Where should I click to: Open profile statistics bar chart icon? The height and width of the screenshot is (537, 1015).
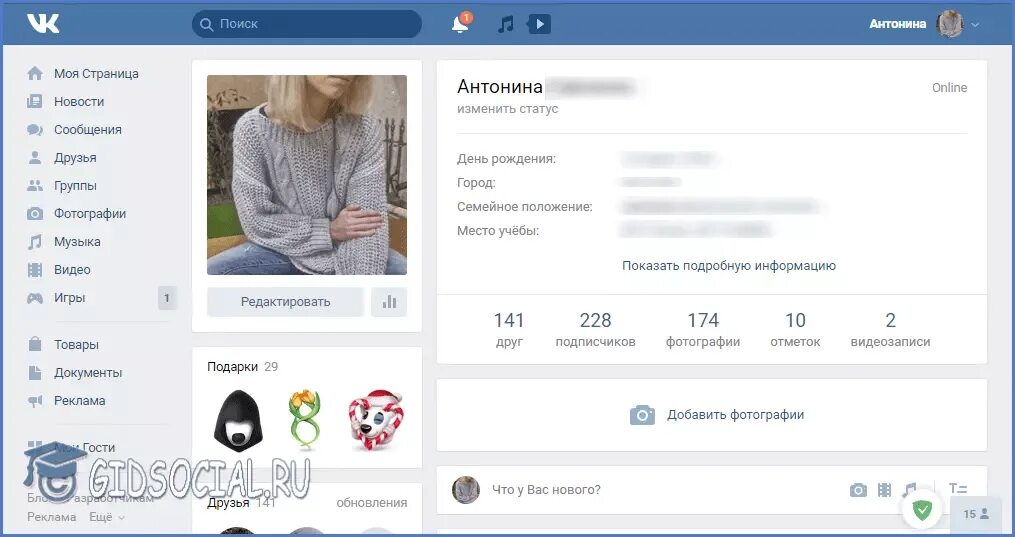pos(389,301)
